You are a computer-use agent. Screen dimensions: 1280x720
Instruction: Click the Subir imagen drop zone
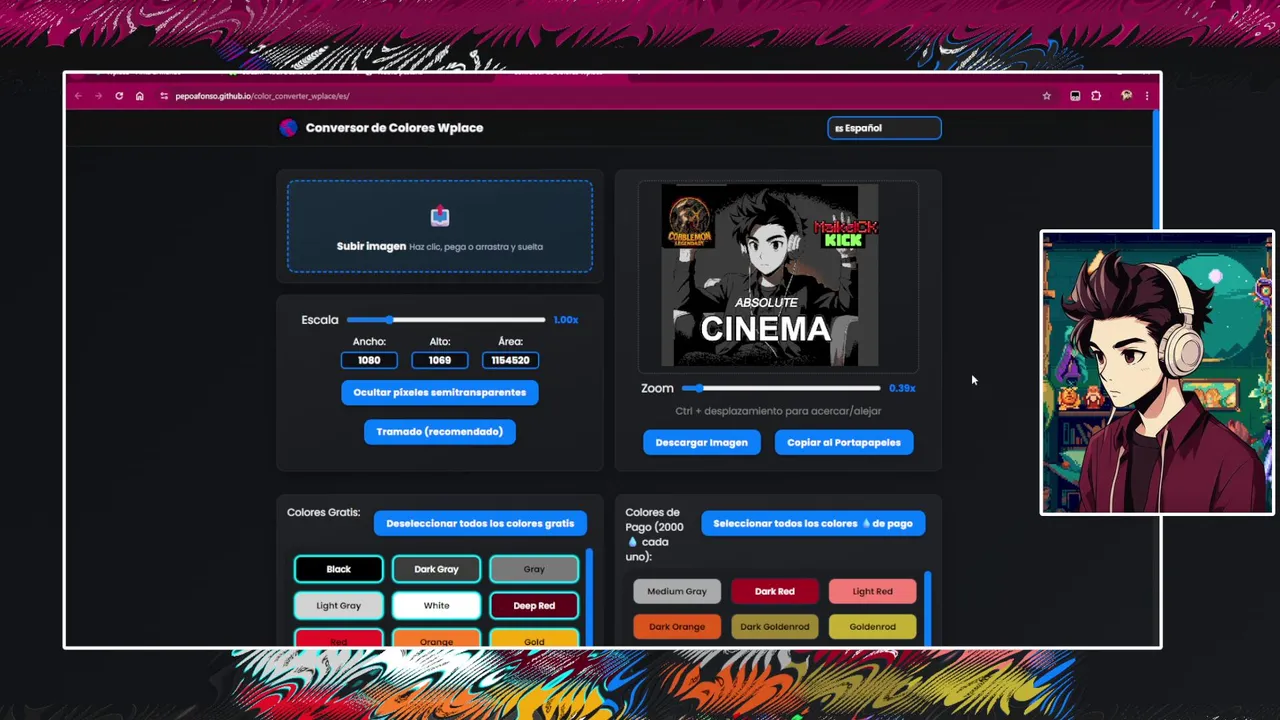(x=440, y=226)
